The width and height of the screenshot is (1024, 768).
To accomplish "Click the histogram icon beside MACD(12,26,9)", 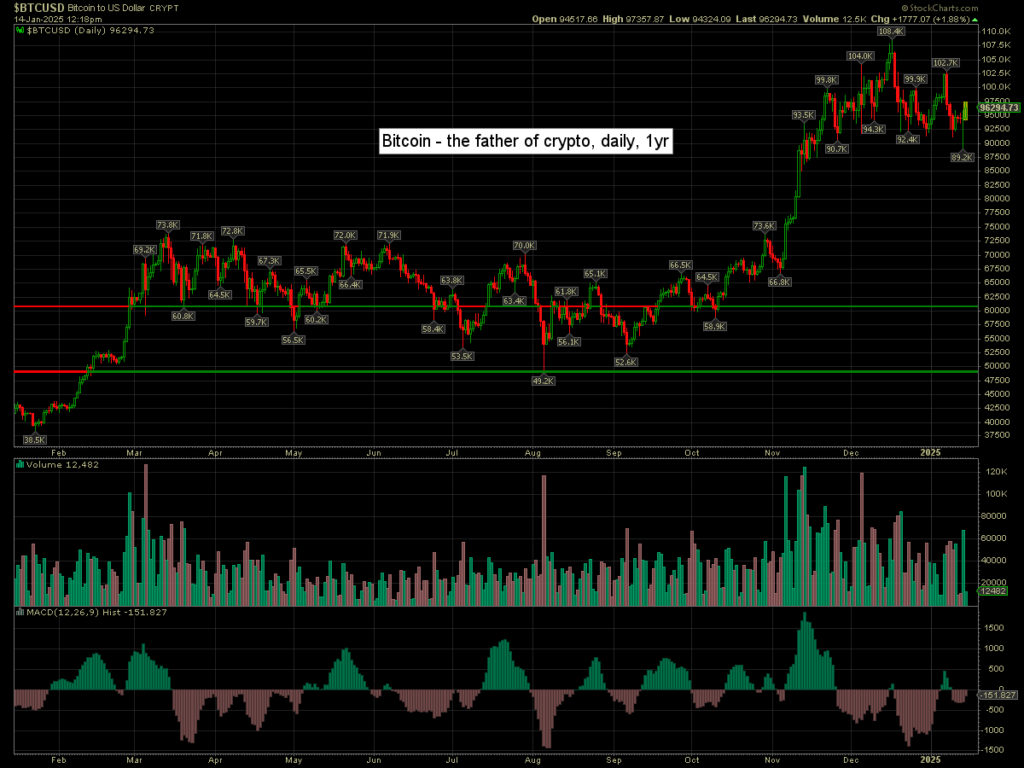I will tap(18, 609).
